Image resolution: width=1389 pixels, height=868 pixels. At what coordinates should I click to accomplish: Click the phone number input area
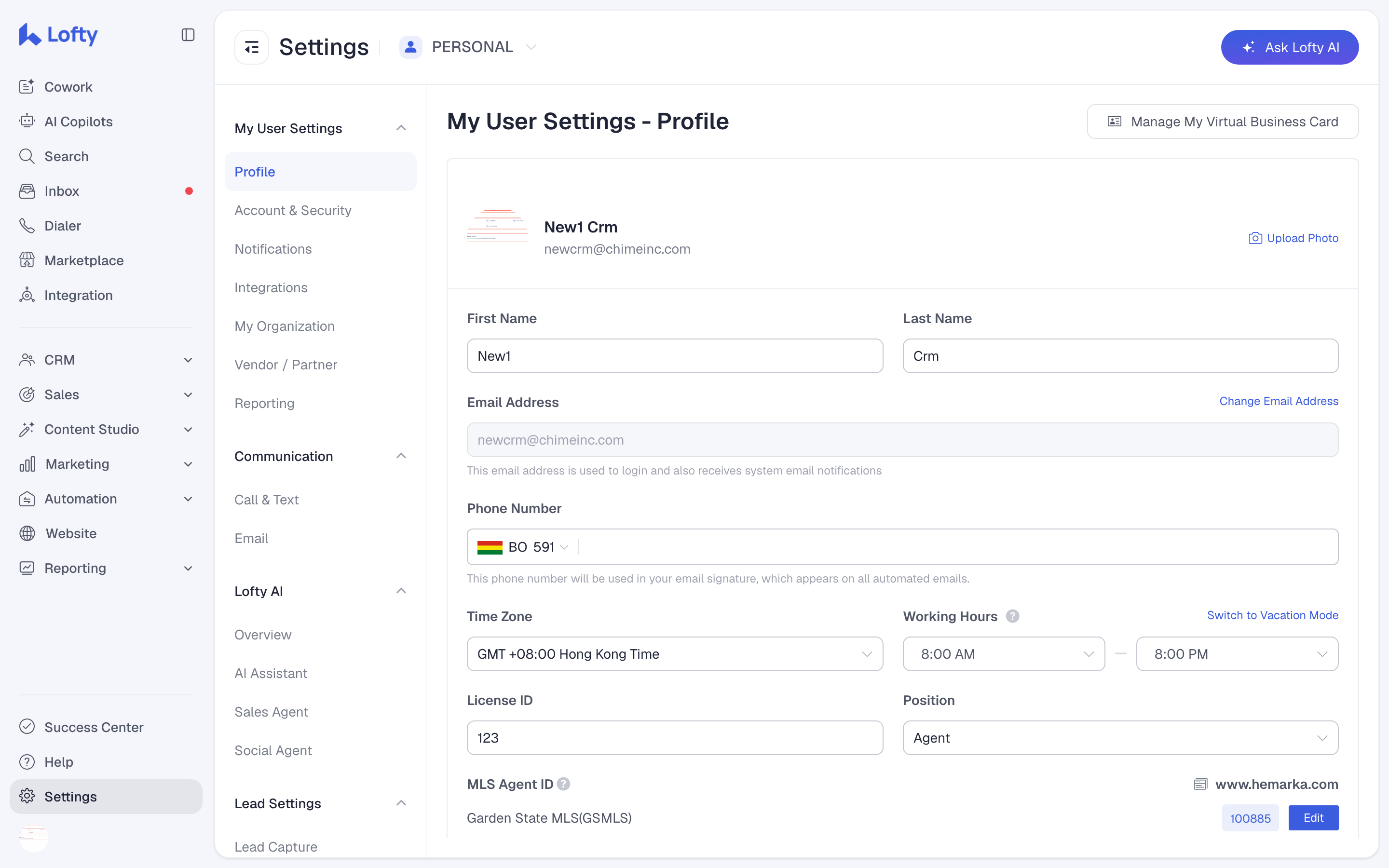click(x=957, y=547)
